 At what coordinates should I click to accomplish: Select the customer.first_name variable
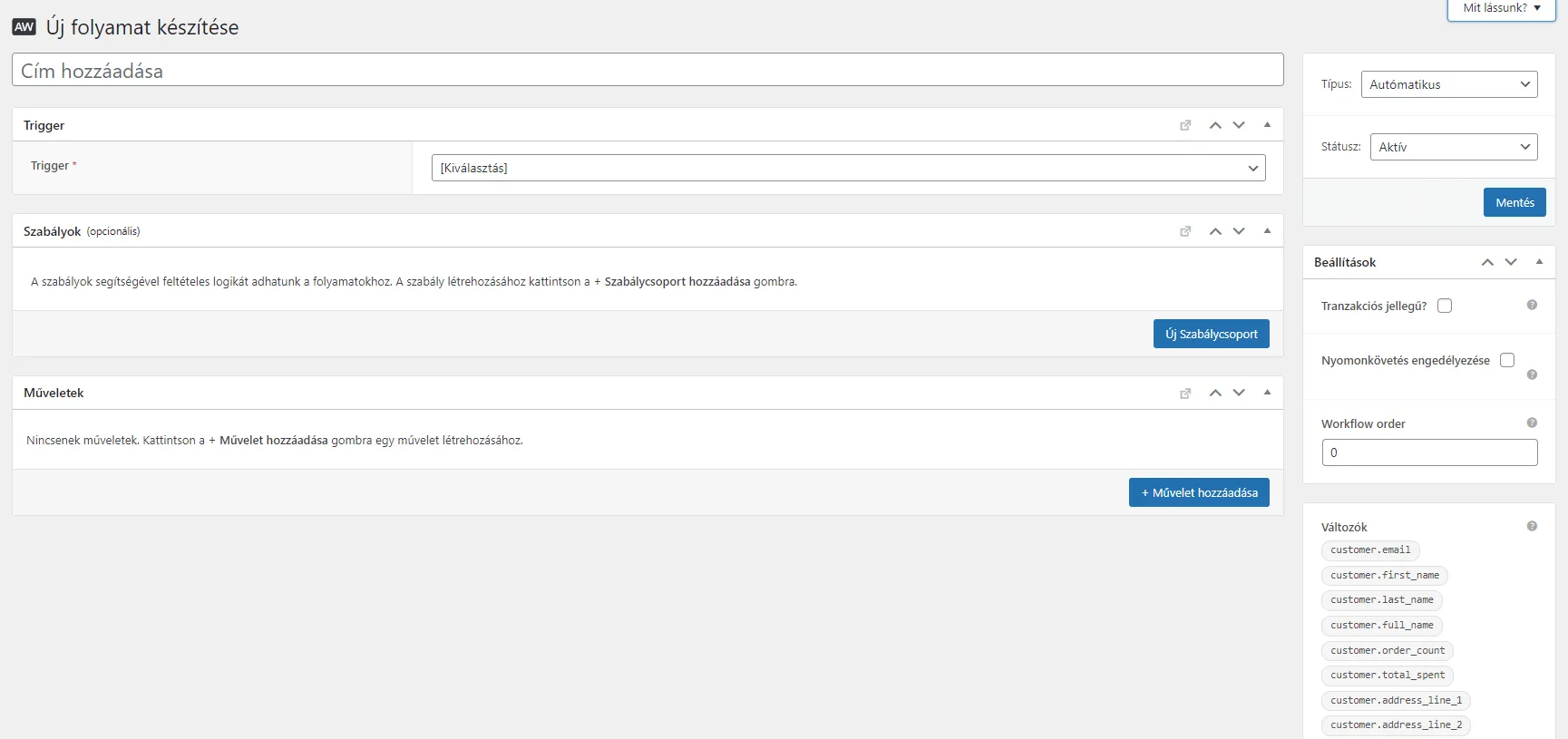coord(1385,576)
